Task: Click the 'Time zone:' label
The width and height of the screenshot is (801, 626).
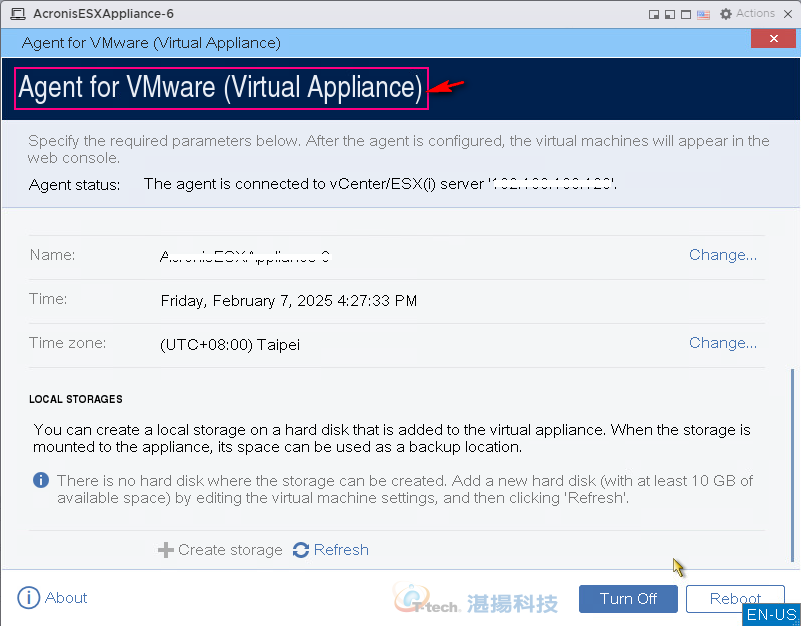Action: point(67,342)
